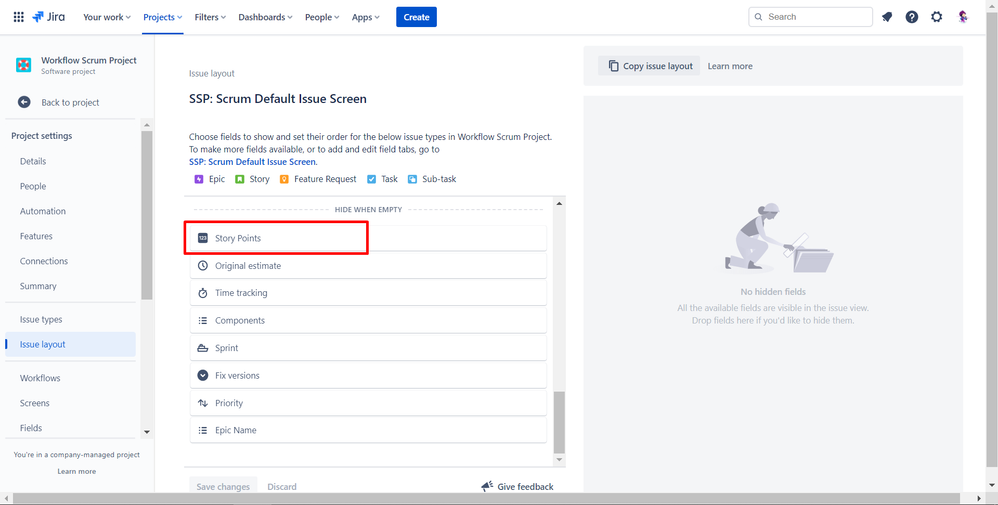Image resolution: width=998 pixels, height=505 pixels.
Task: Click the Story issue type icon
Action: (x=239, y=179)
